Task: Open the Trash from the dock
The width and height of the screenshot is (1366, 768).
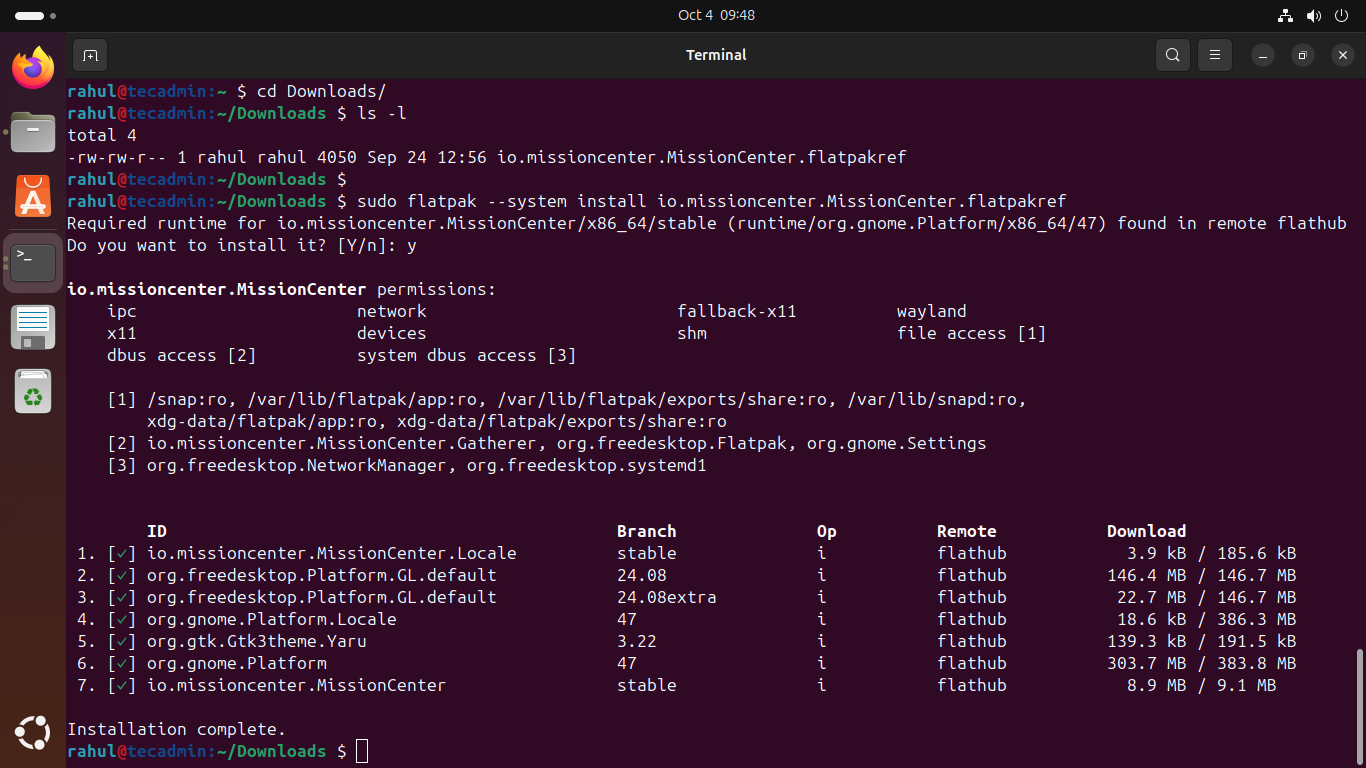Action: pyautogui.click(x=33, y=392)
